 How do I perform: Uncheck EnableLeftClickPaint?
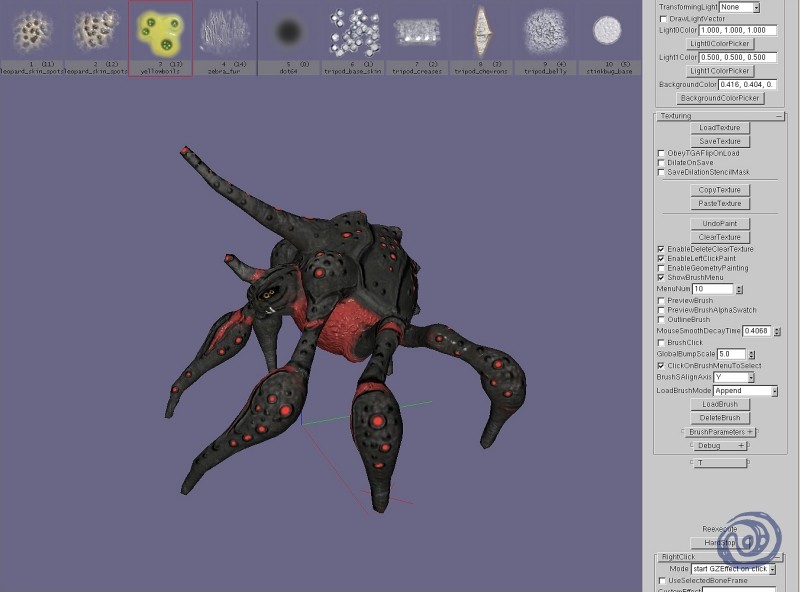coord(661,259)
